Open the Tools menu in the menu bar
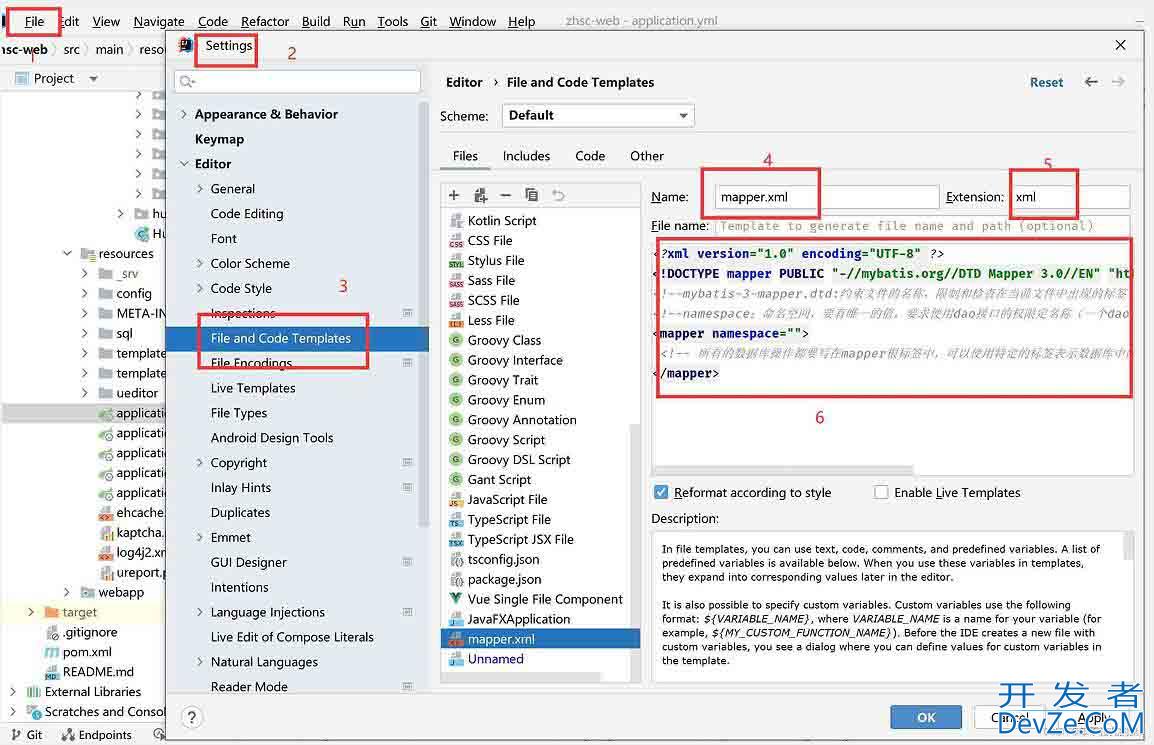The width and height of the screenshot is (1154, 745). pyautogui.click(x=392, y=21)
